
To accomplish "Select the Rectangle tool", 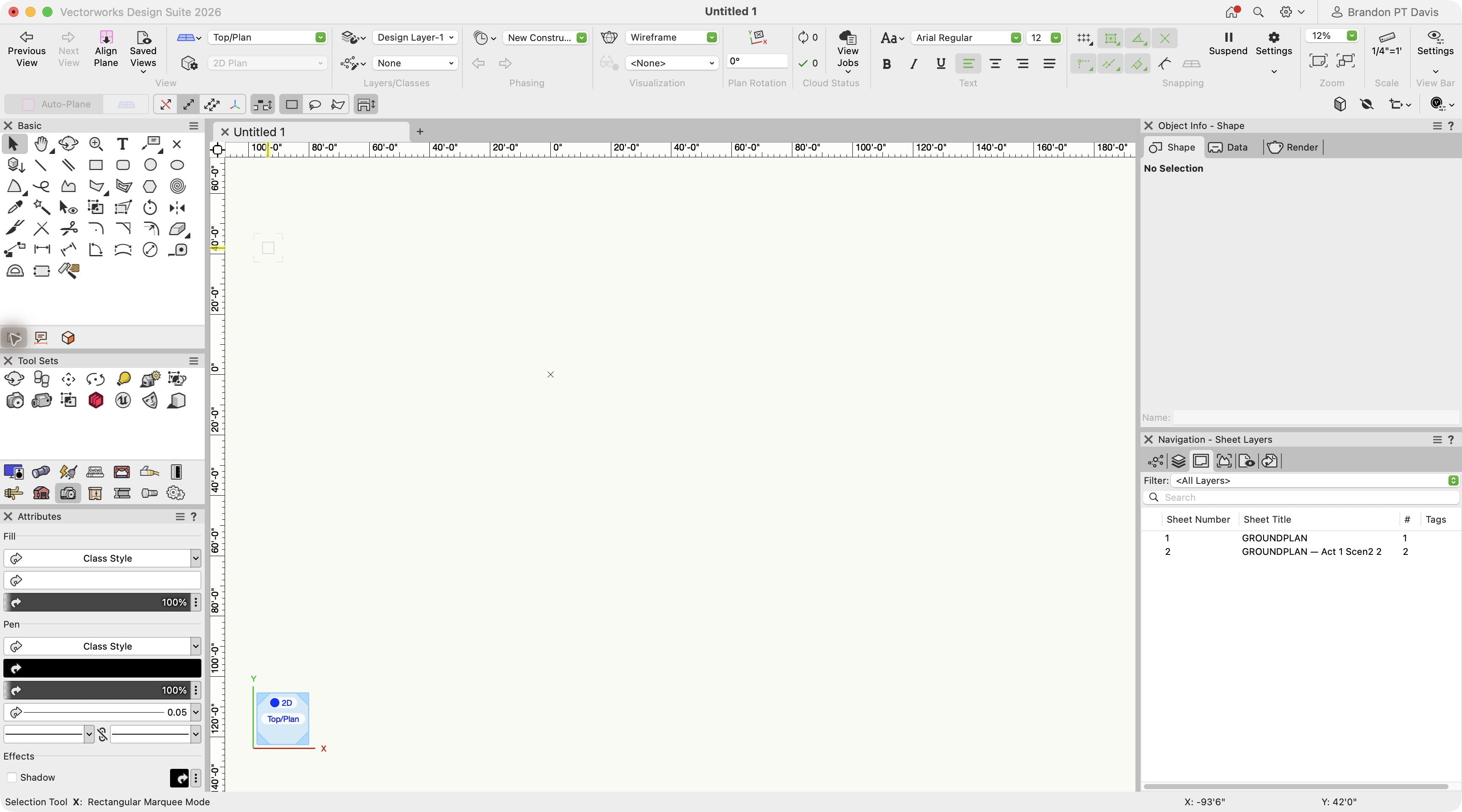I will click(95, 165).
